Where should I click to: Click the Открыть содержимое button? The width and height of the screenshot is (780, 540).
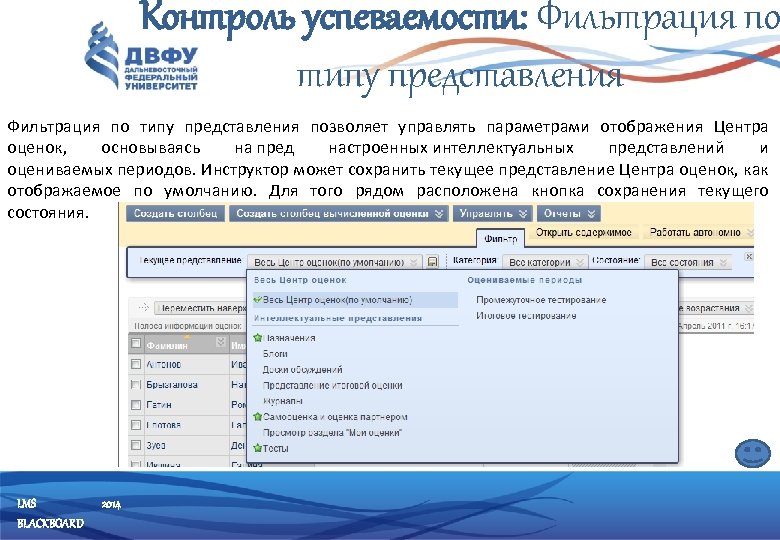(584, 232)
